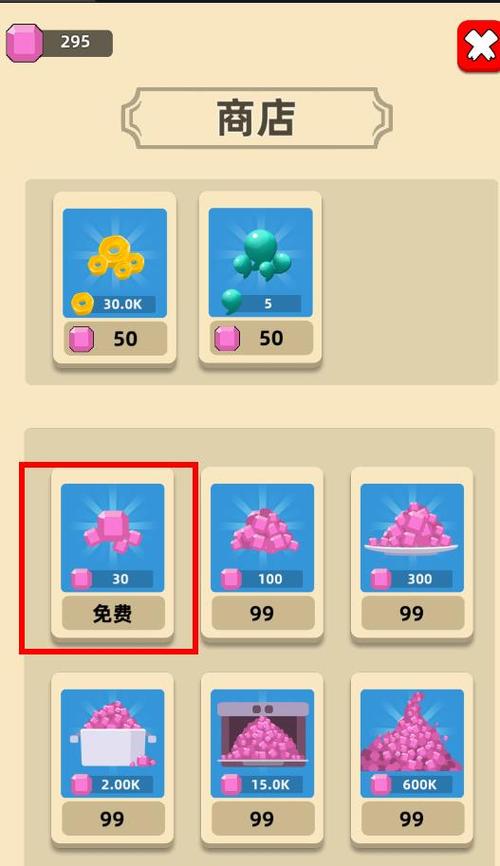Select the 100 gems pile image
The height and width of the screenshot is (866, 500).
(262, 538)
